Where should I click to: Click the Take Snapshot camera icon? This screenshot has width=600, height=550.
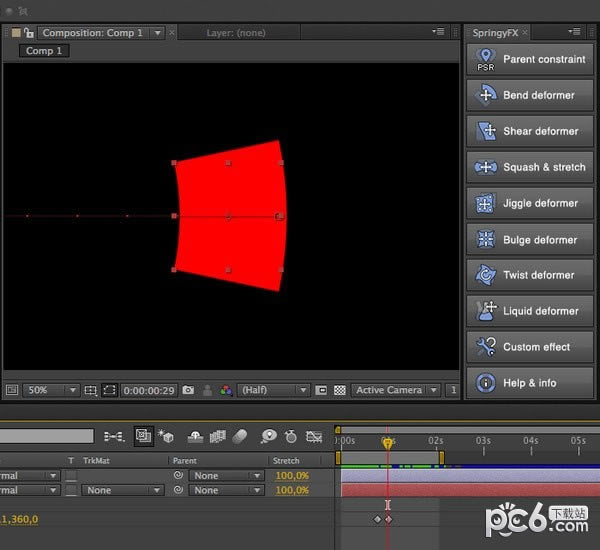[x=188, y=390]
